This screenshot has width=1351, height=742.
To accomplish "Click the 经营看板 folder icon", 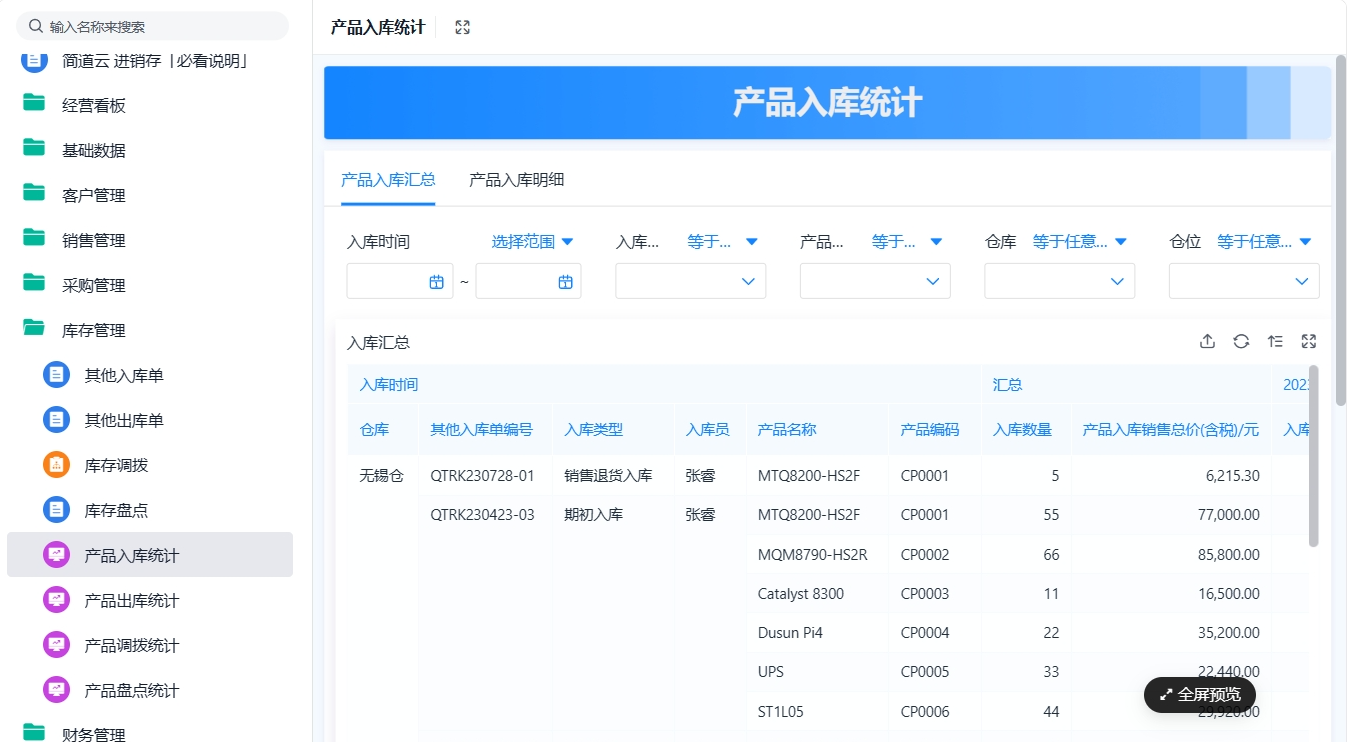I will [35, 102].
